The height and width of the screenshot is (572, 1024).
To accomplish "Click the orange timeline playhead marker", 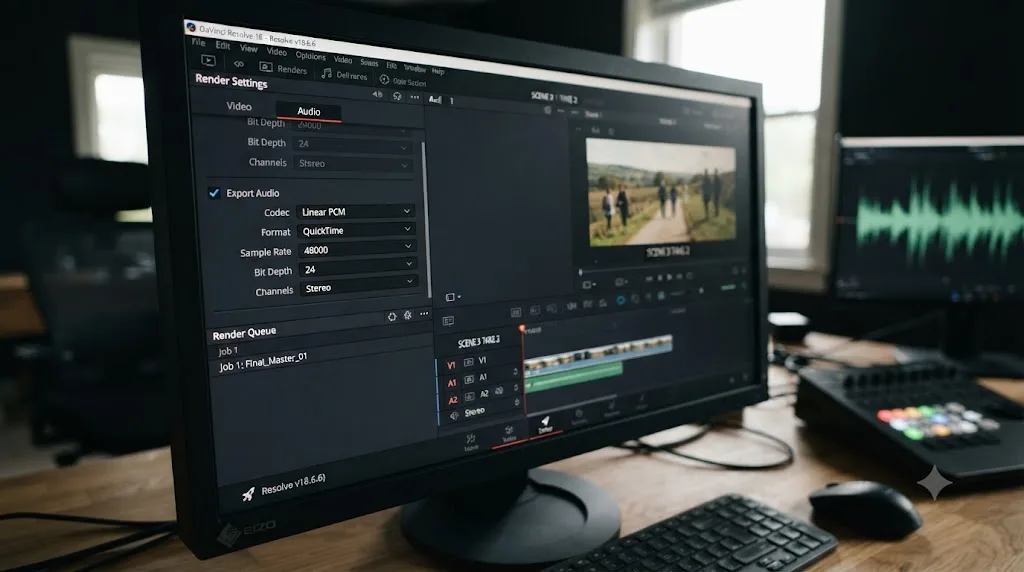I will click(x=522, y=328).
